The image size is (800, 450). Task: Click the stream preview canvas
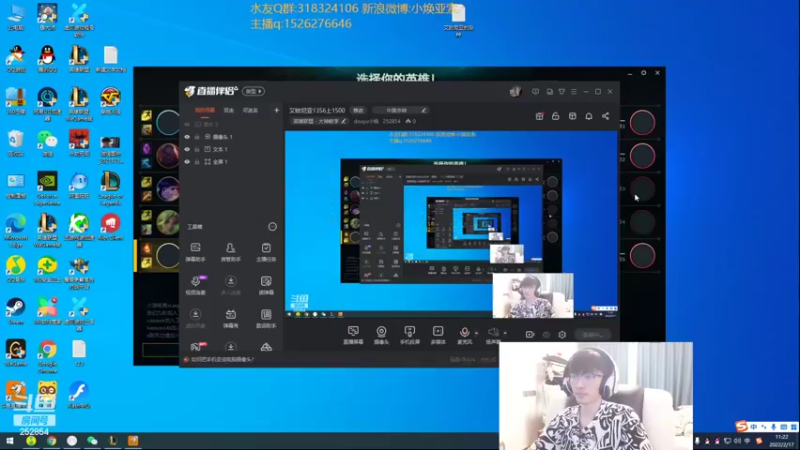coord(451,224)
